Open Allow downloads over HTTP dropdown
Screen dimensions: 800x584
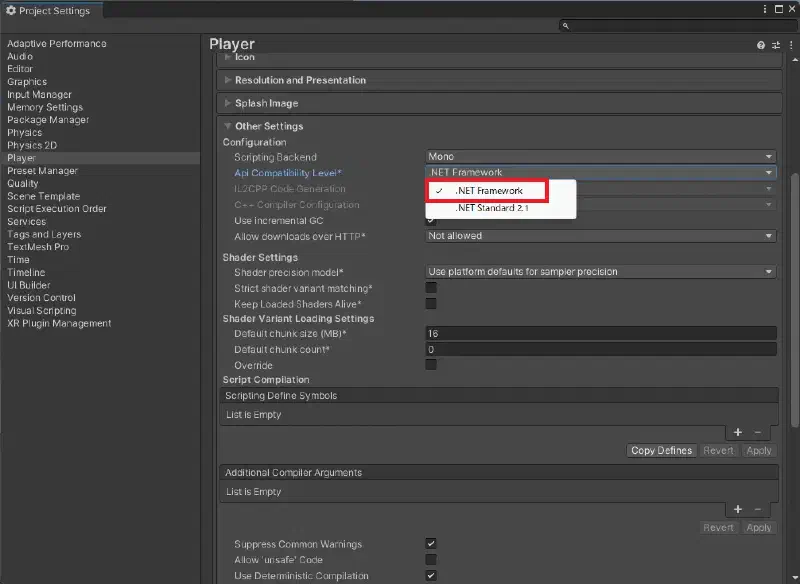click(601, 236)
